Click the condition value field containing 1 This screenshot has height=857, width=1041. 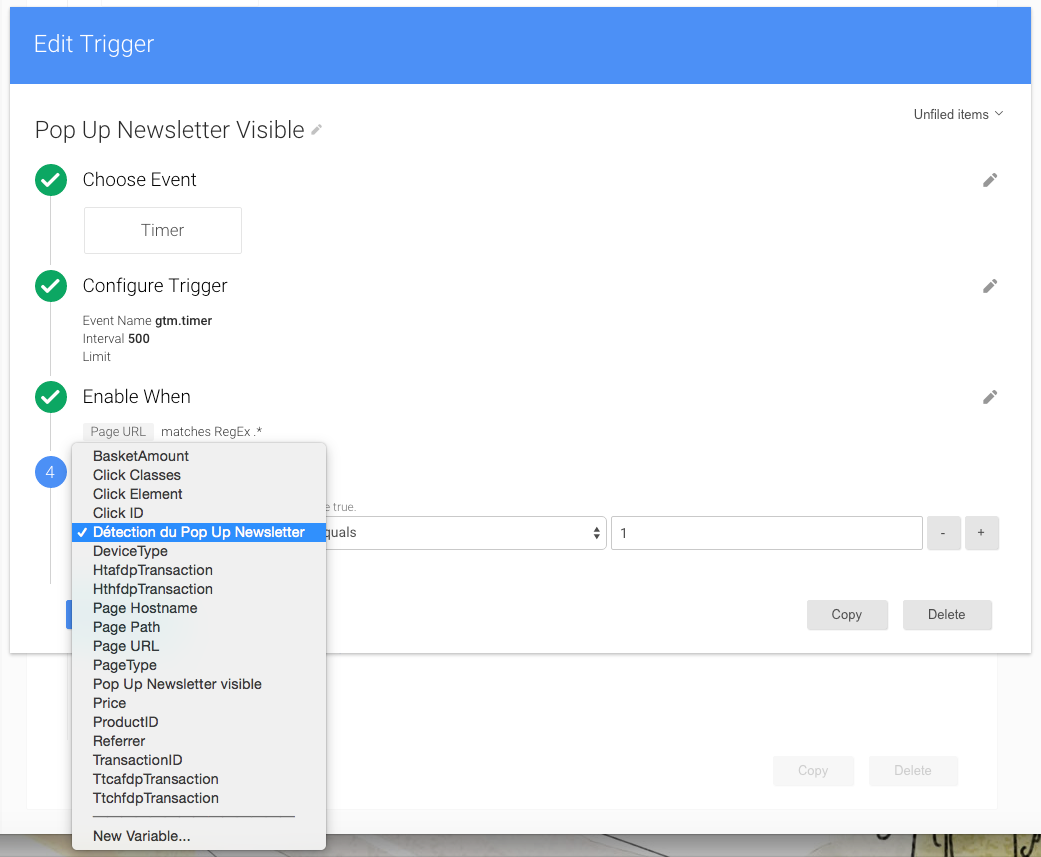pos(767,532)
